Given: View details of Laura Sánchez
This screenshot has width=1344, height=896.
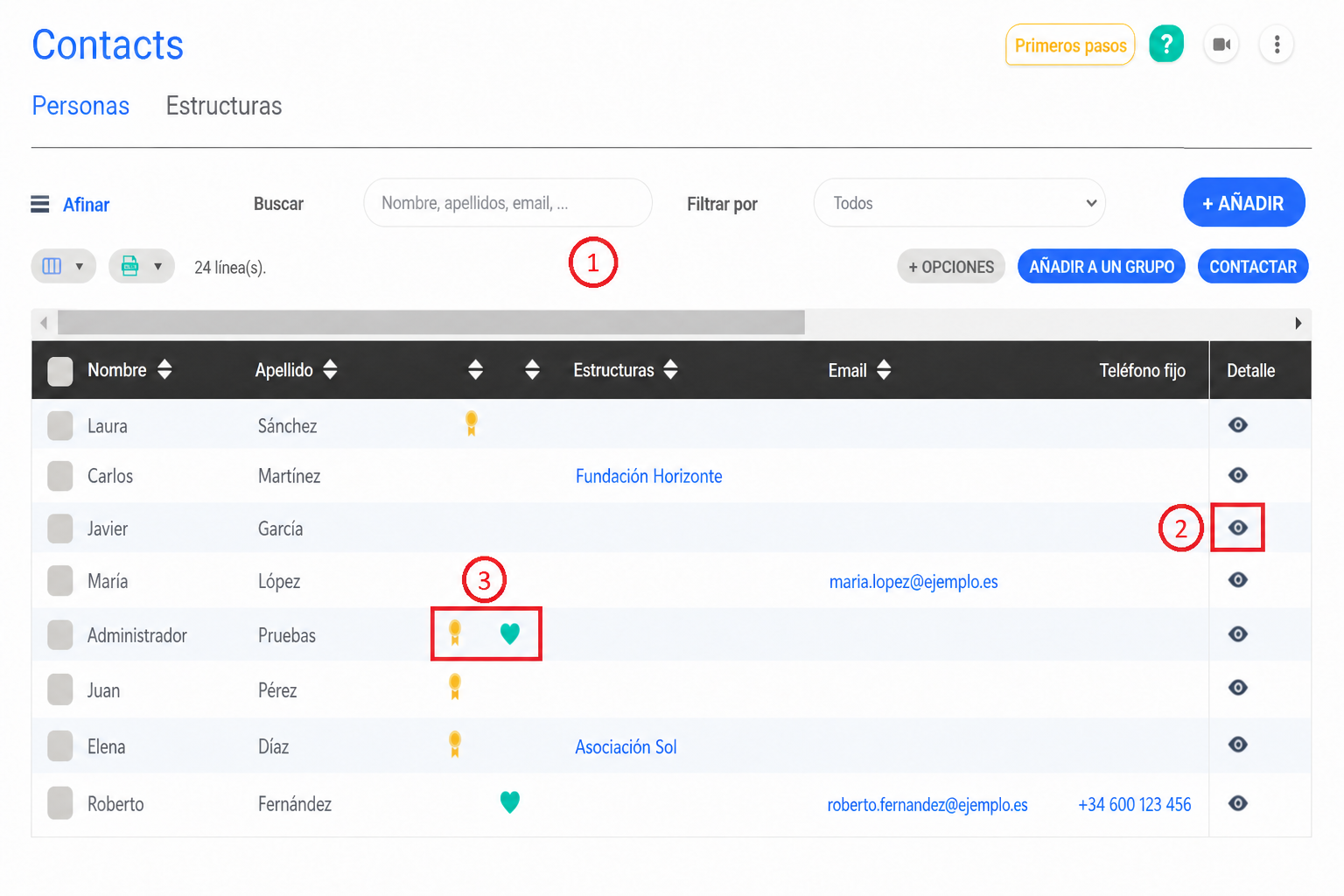Looking at the screenshot, I should point(1237,424).
